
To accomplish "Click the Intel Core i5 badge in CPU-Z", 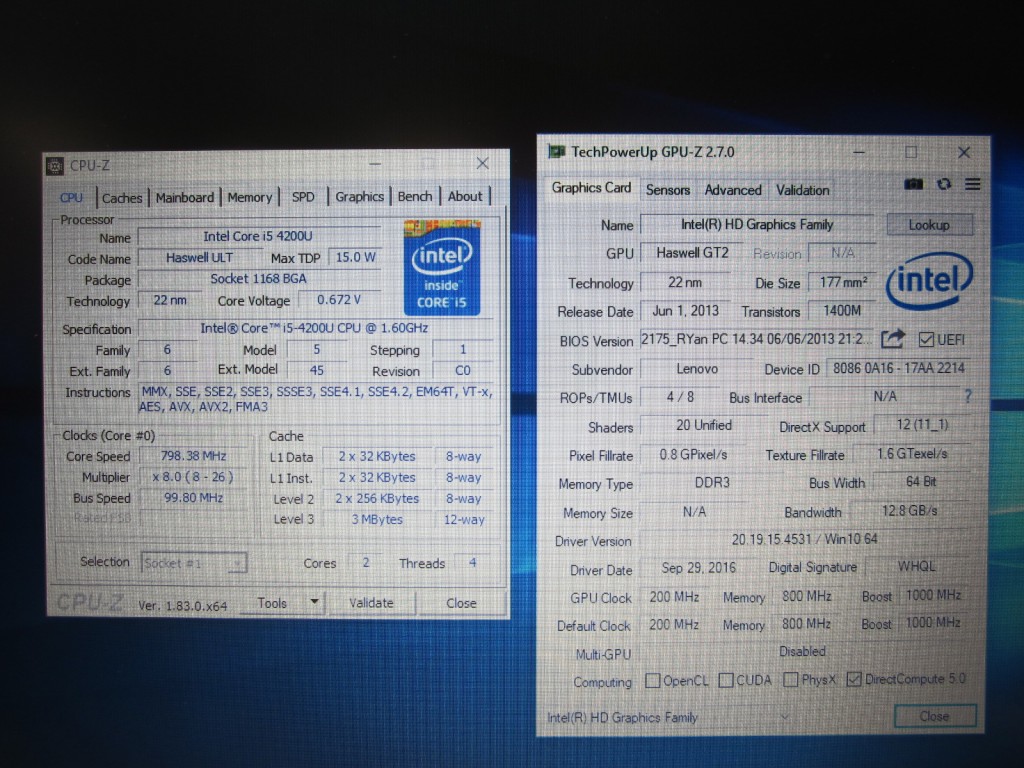I will (x=442, y=268).
